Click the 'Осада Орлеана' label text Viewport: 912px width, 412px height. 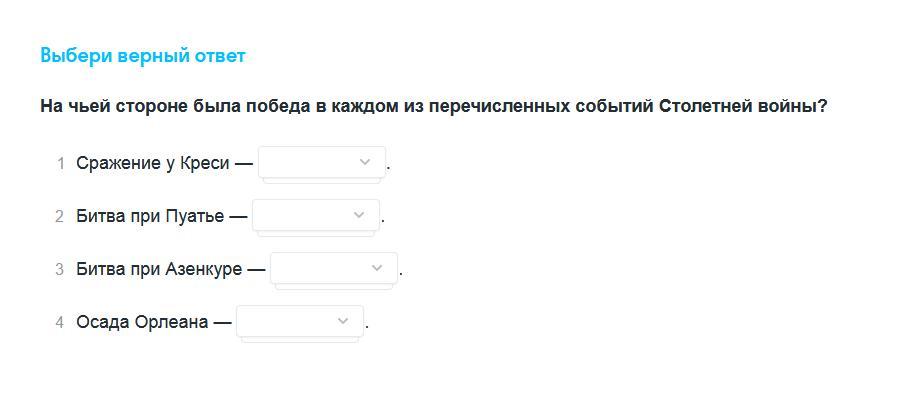[x=142, y=322]
